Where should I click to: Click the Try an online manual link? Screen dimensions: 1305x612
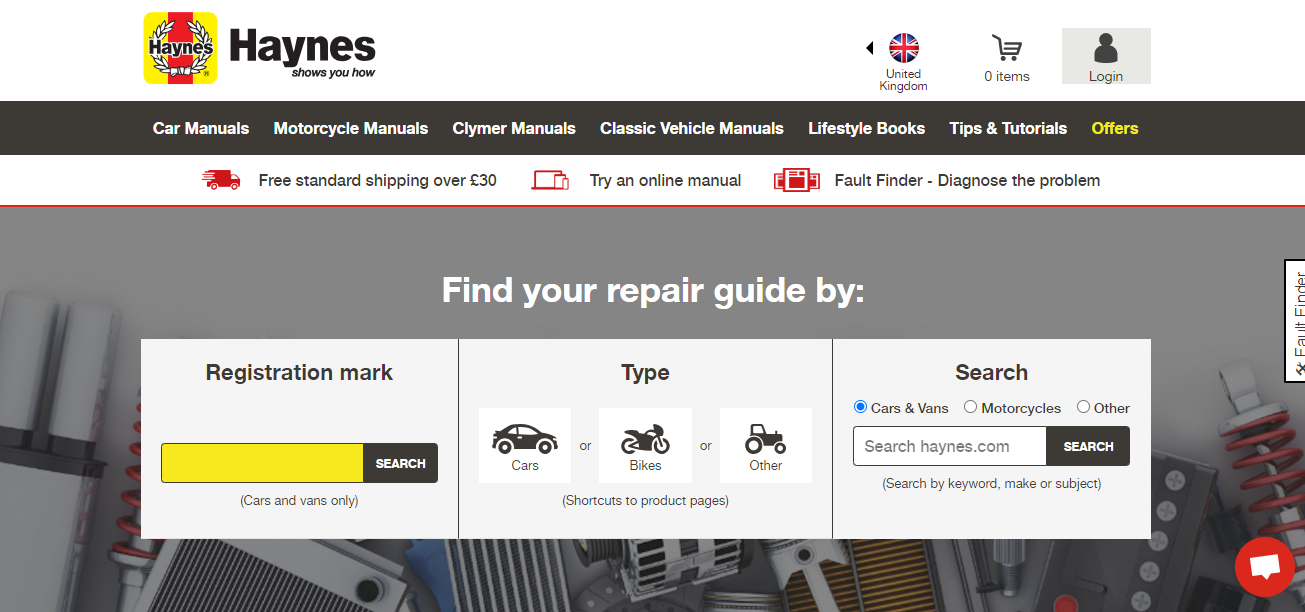point(665,180)
